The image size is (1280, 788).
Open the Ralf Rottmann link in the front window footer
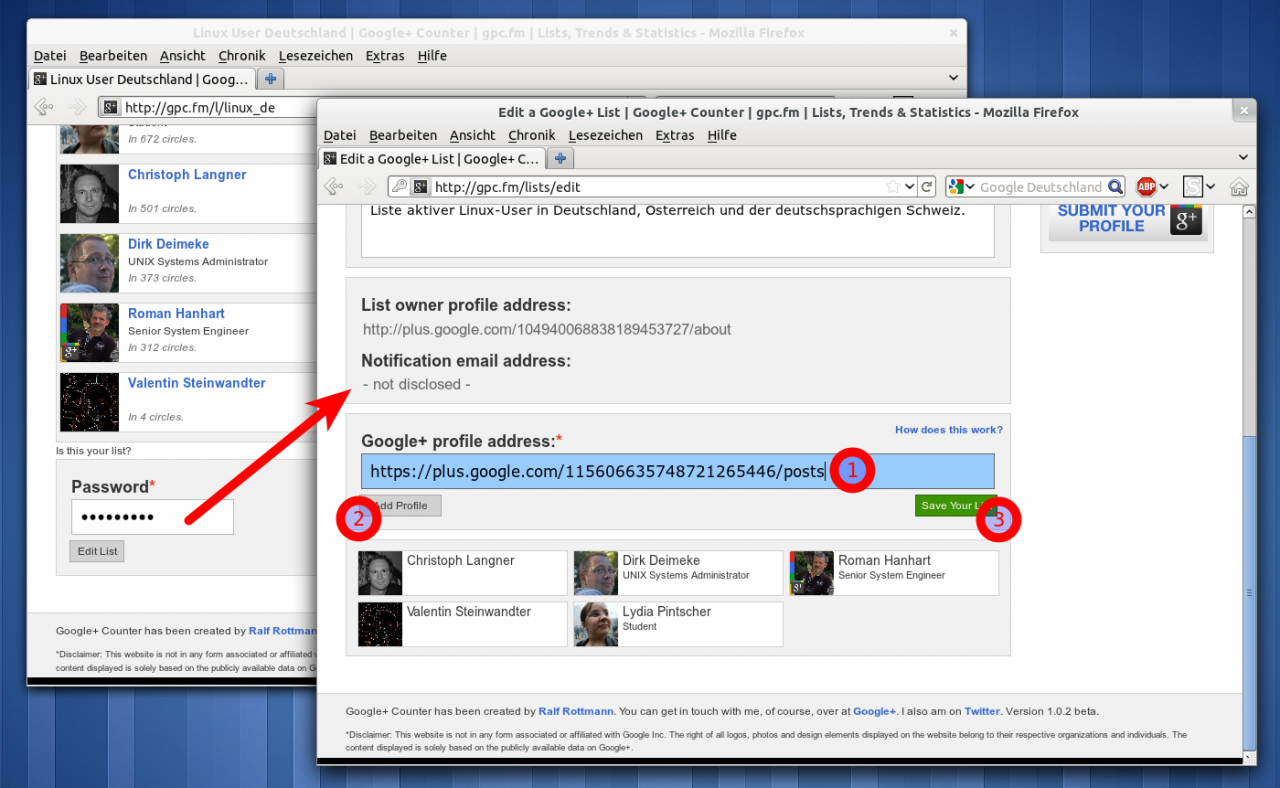pos(575,711)
